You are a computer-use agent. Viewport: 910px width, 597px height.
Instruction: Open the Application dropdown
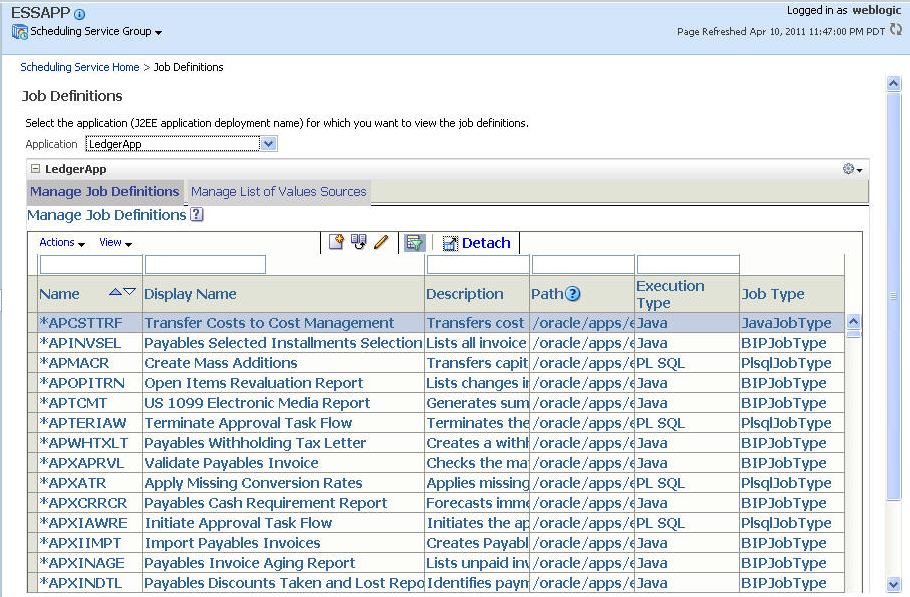(x=267, y=144)
